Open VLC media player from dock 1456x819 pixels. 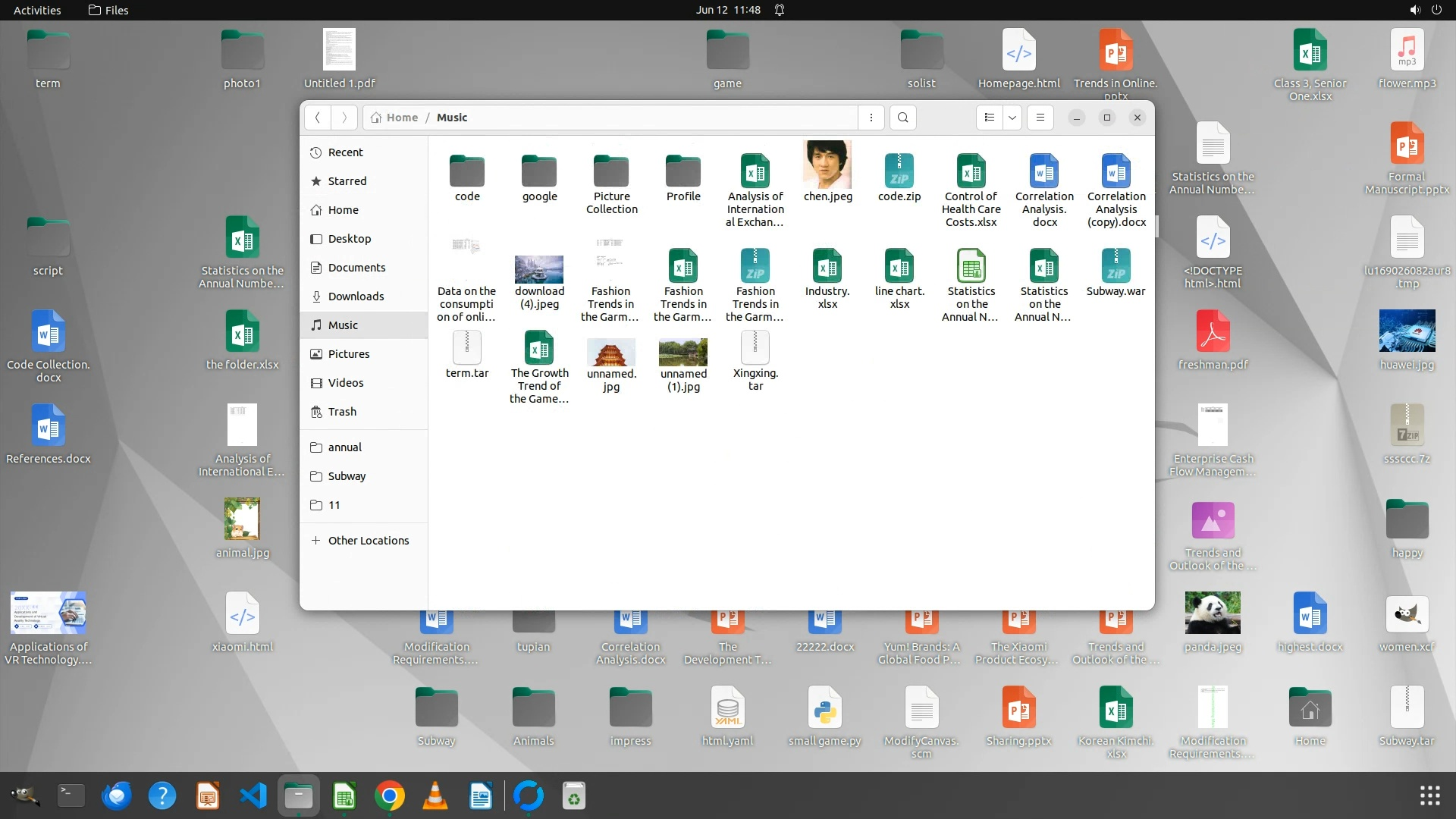point(435,796)
